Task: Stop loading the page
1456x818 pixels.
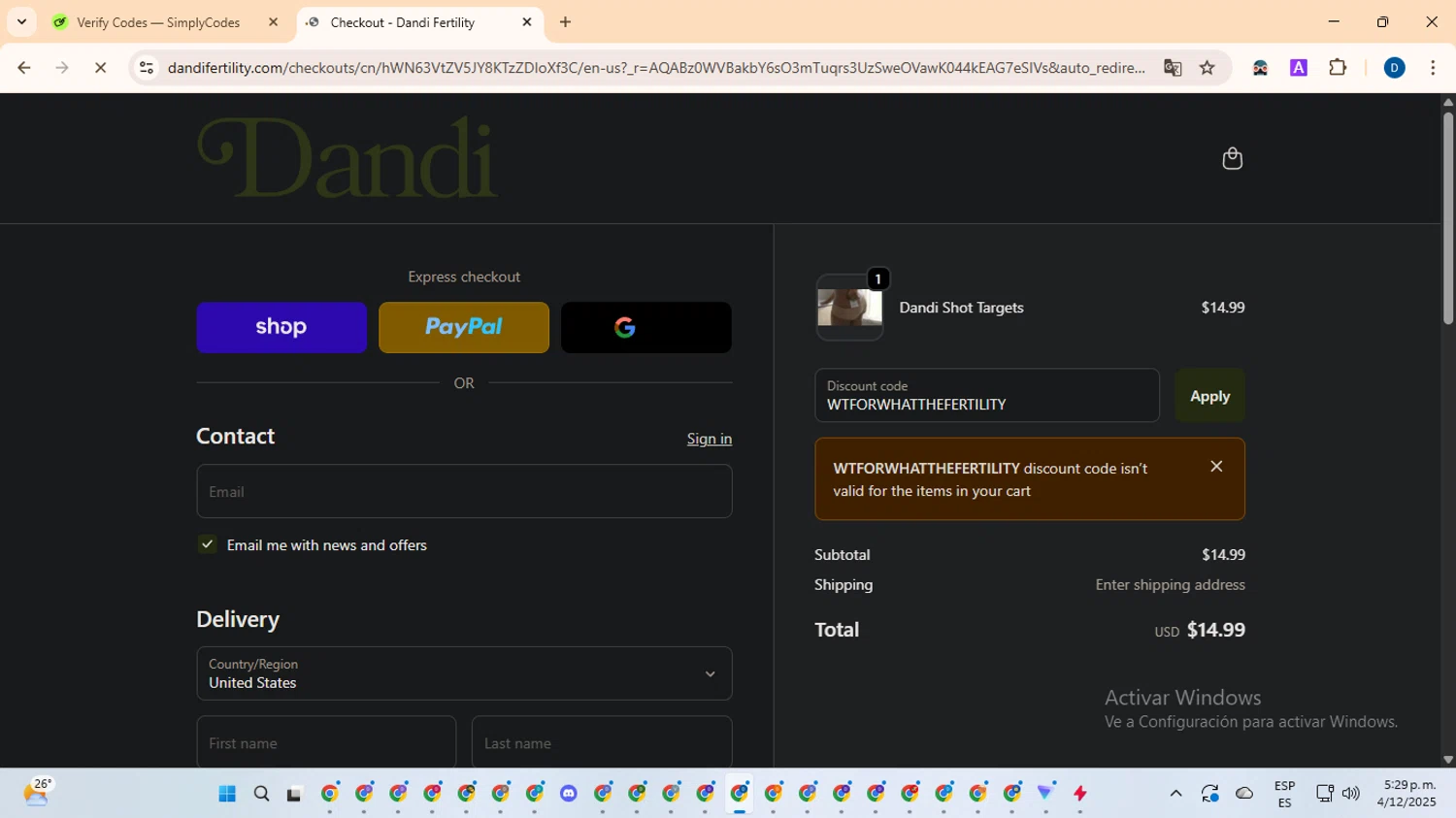Action: (100, 68)
